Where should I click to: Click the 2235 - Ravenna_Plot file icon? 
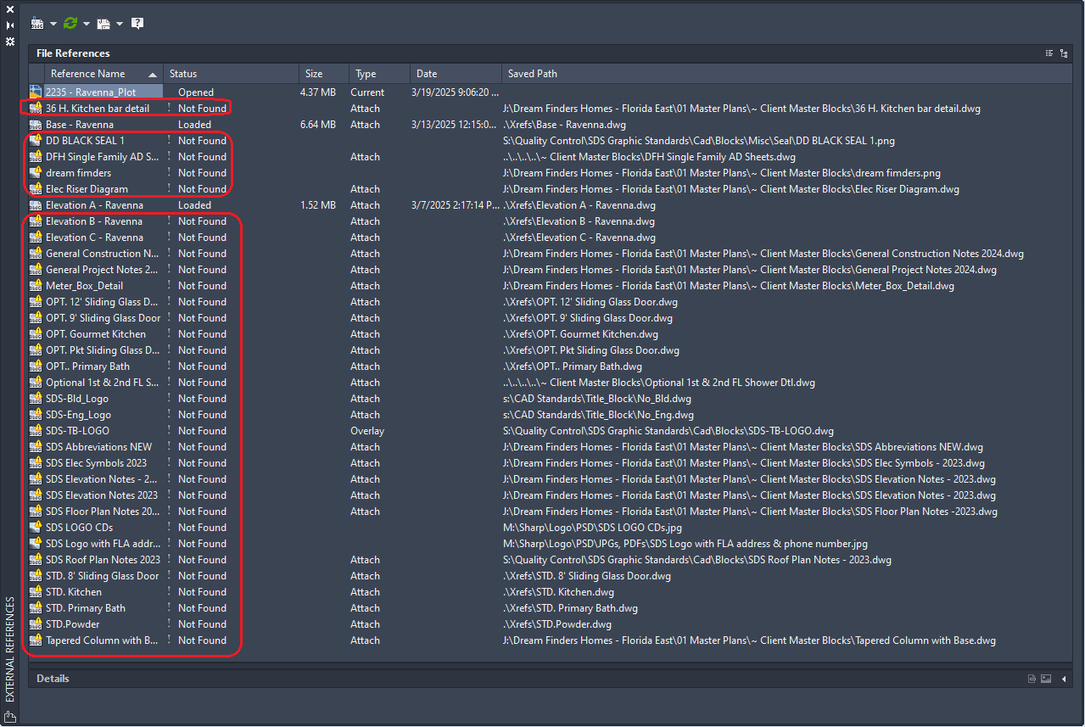(36, 92)
